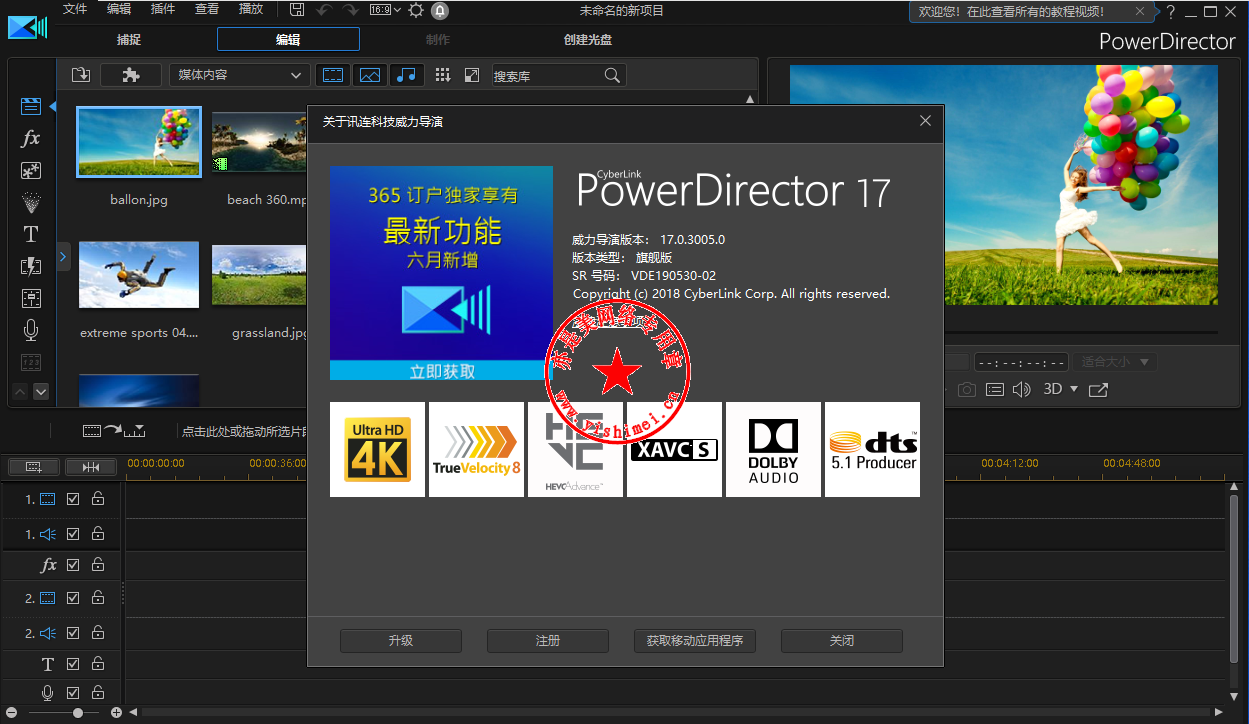
Task: Click the 获取移动应用程序 button
Action: pos(695,641)
